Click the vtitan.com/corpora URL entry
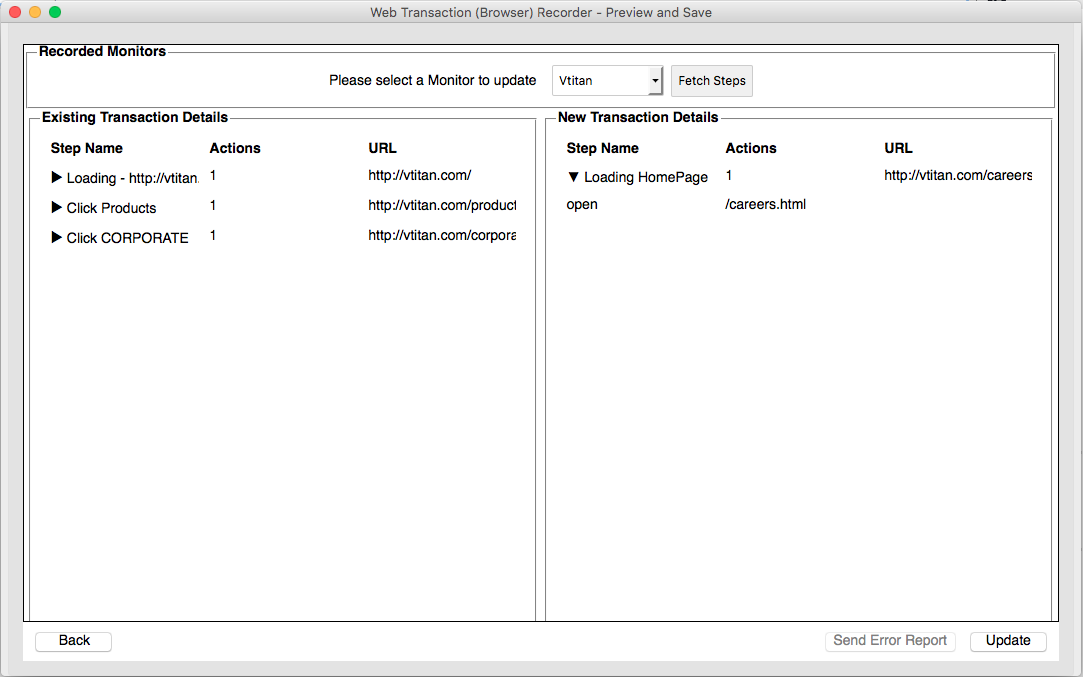Image resolution: width=1083 pixels, height=677 pixels. click(441, 235)
